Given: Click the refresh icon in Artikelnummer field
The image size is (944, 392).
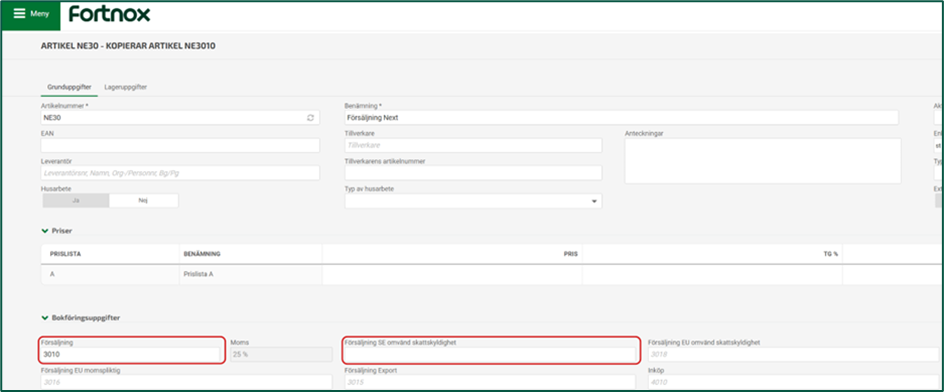Looking at the screenshot, I should (311, 118).
